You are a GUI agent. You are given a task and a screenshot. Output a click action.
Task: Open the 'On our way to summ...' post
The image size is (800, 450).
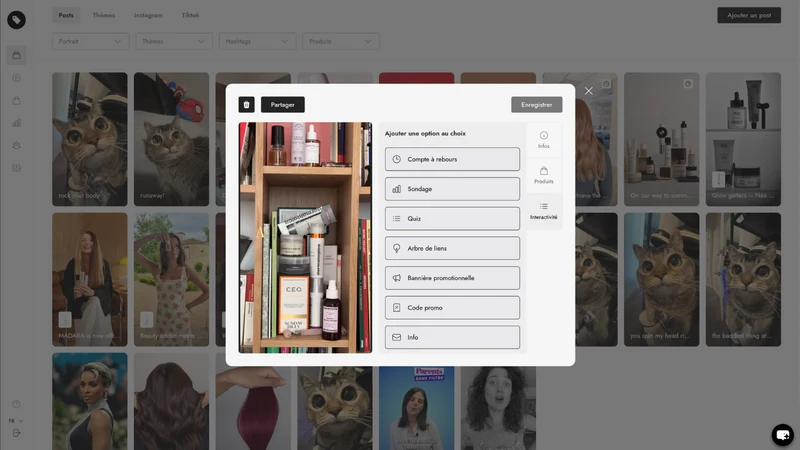pyautogui.click(x=662, y=139)
